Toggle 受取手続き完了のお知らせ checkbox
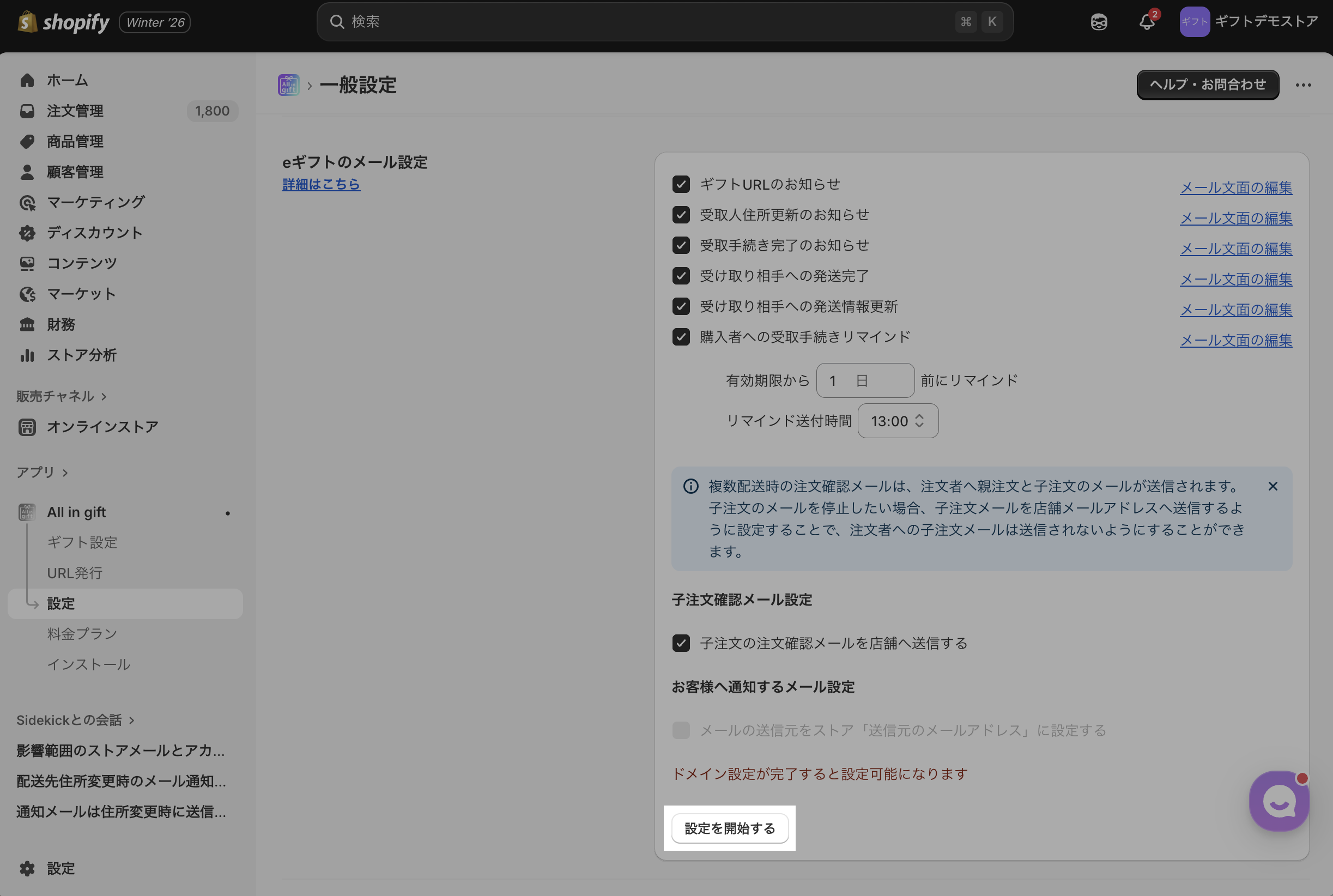The height and width of the screenshot is (896, 1333). click(681, 246)
